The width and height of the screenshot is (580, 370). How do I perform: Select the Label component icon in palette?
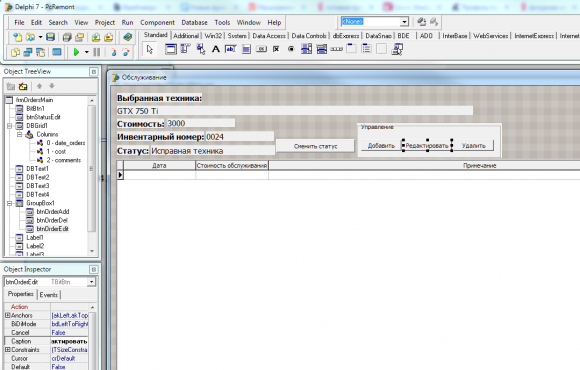(215, 49)
